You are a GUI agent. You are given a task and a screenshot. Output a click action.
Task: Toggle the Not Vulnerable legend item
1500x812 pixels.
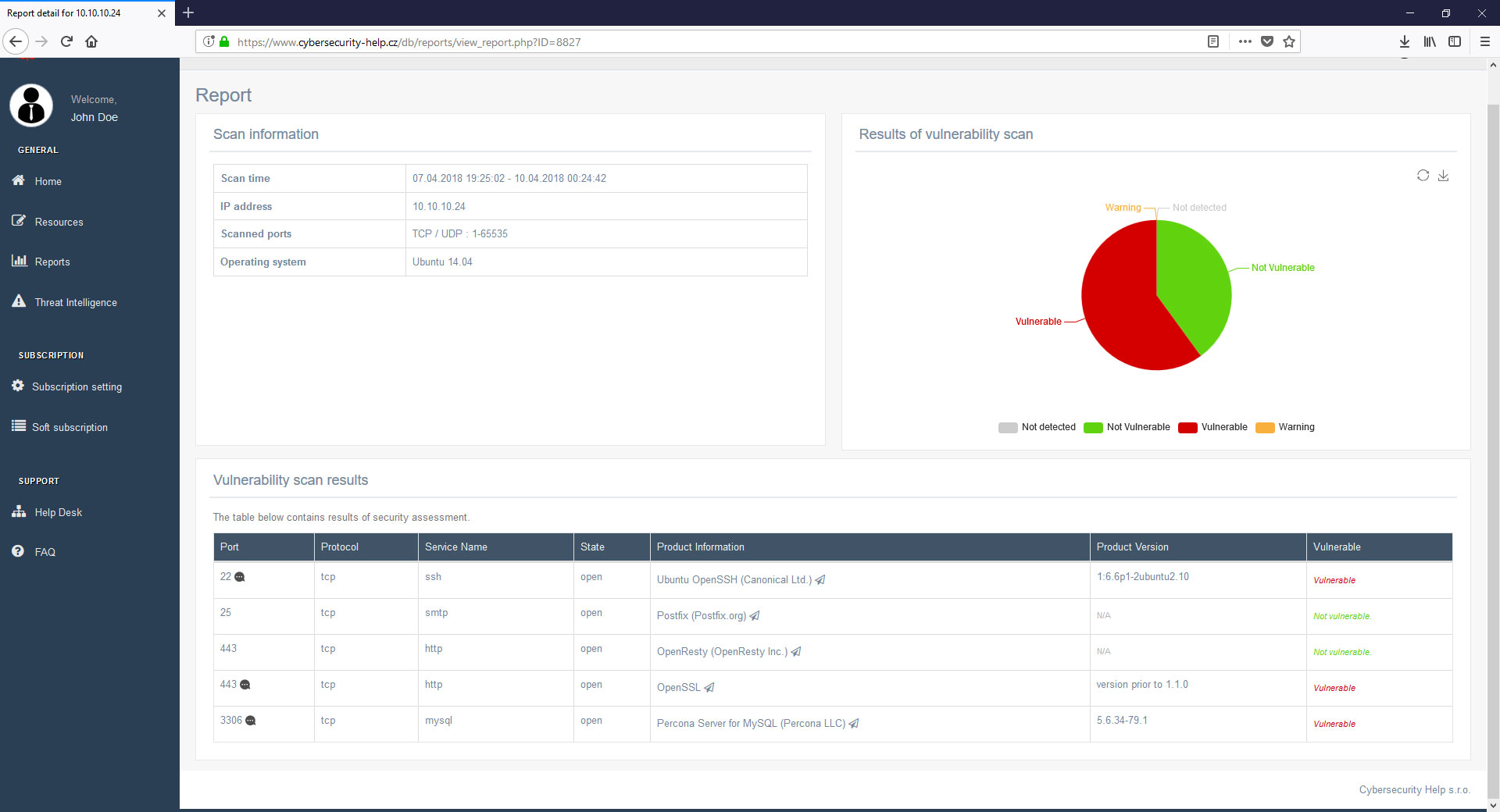1092,427
